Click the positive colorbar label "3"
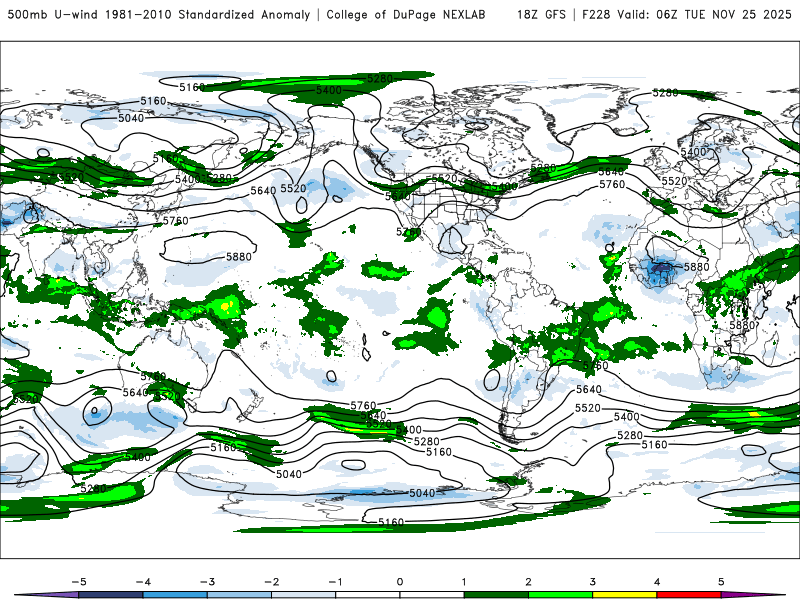 tap(593, 582)
